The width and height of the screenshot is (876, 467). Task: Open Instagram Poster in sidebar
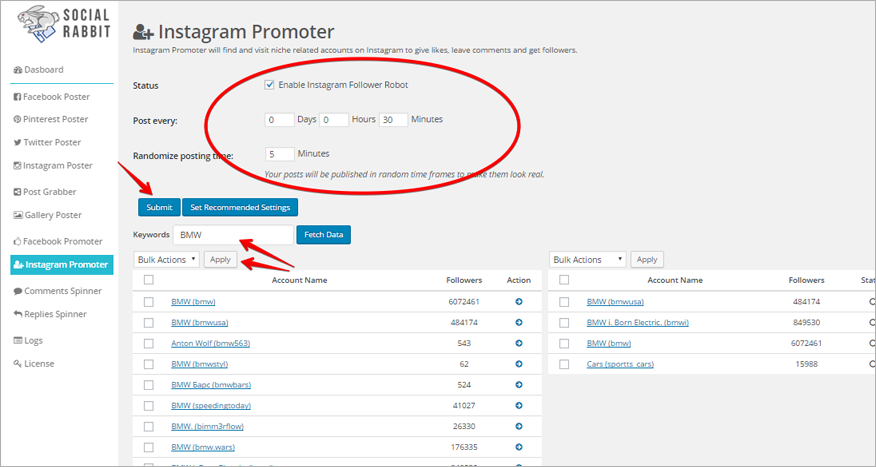tap(53, 165)
